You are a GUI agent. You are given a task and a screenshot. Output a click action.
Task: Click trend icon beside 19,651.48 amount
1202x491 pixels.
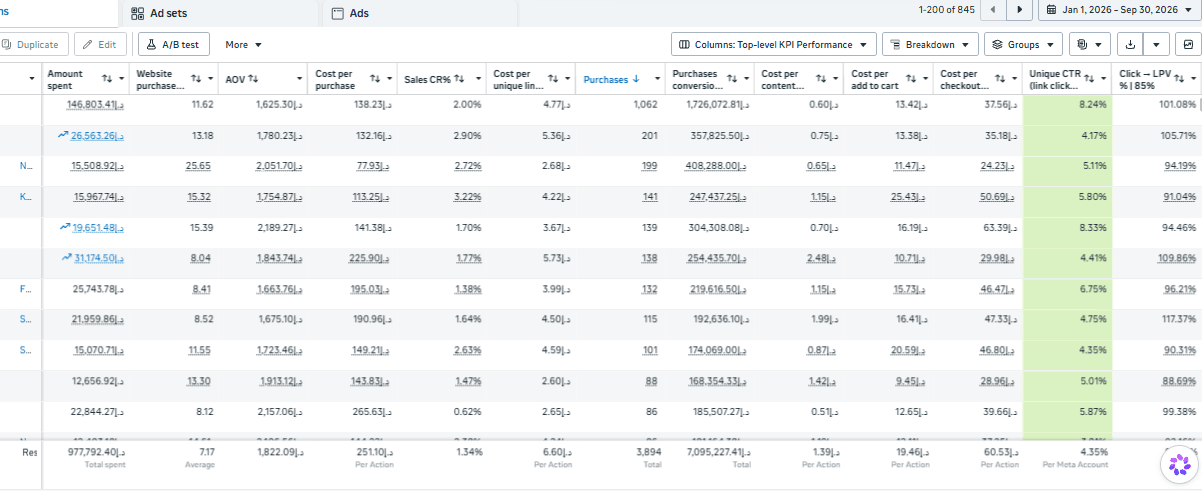pos(64,227)
